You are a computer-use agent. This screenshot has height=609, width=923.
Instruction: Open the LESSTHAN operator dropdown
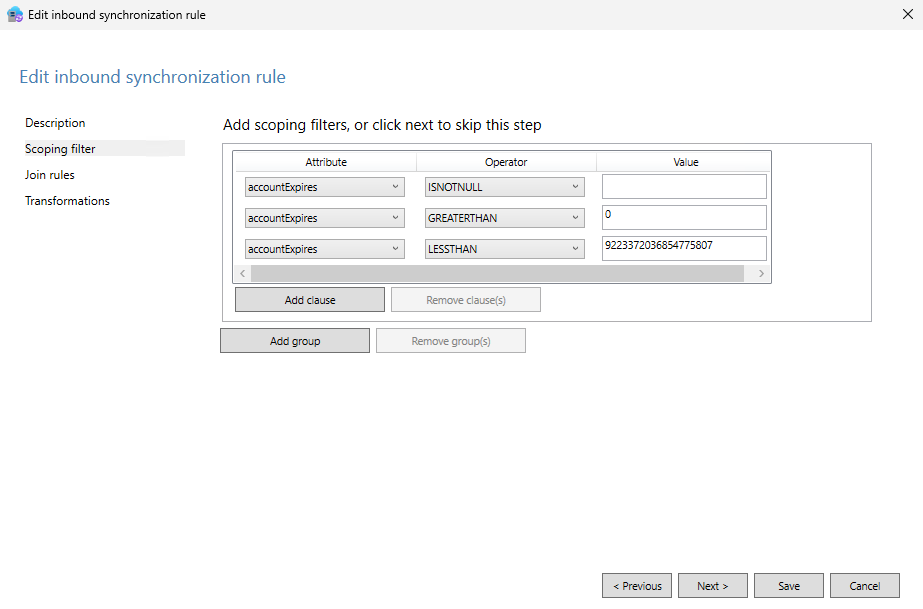click(575, 248)
